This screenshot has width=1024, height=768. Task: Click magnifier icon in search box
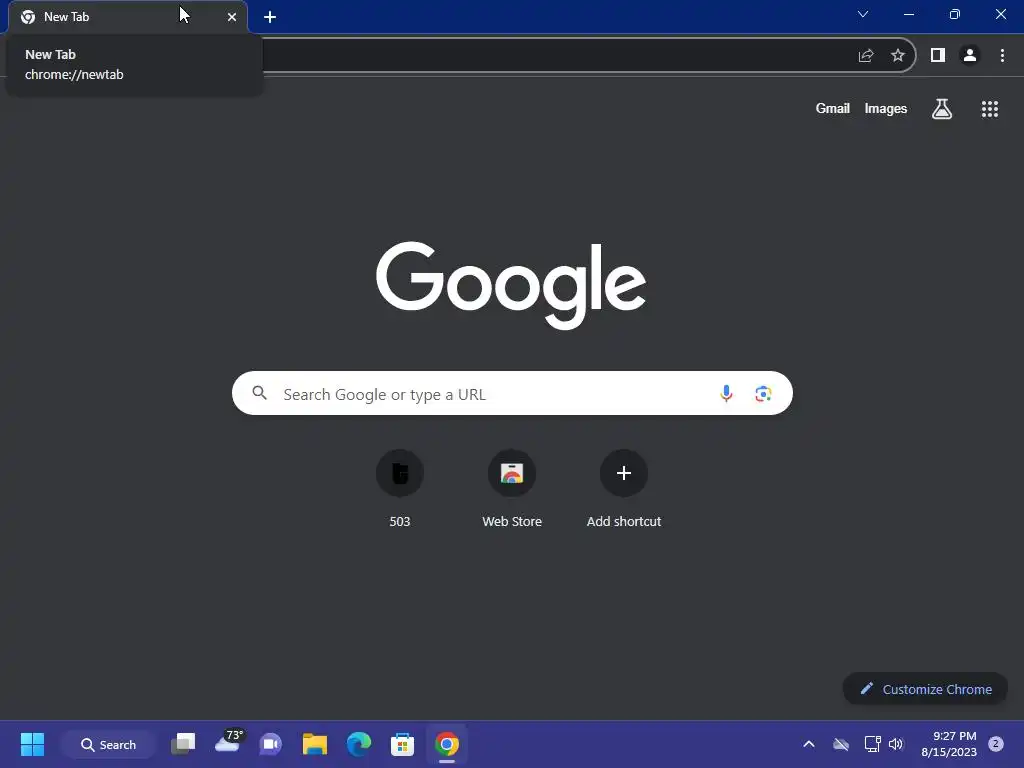pos(259,393)
